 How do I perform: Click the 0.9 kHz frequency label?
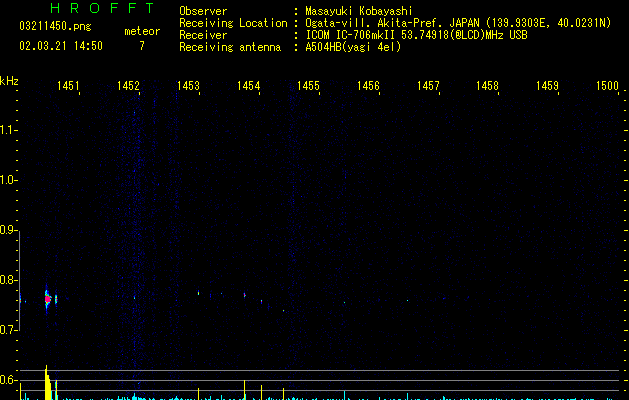click(x=8, y=230)
